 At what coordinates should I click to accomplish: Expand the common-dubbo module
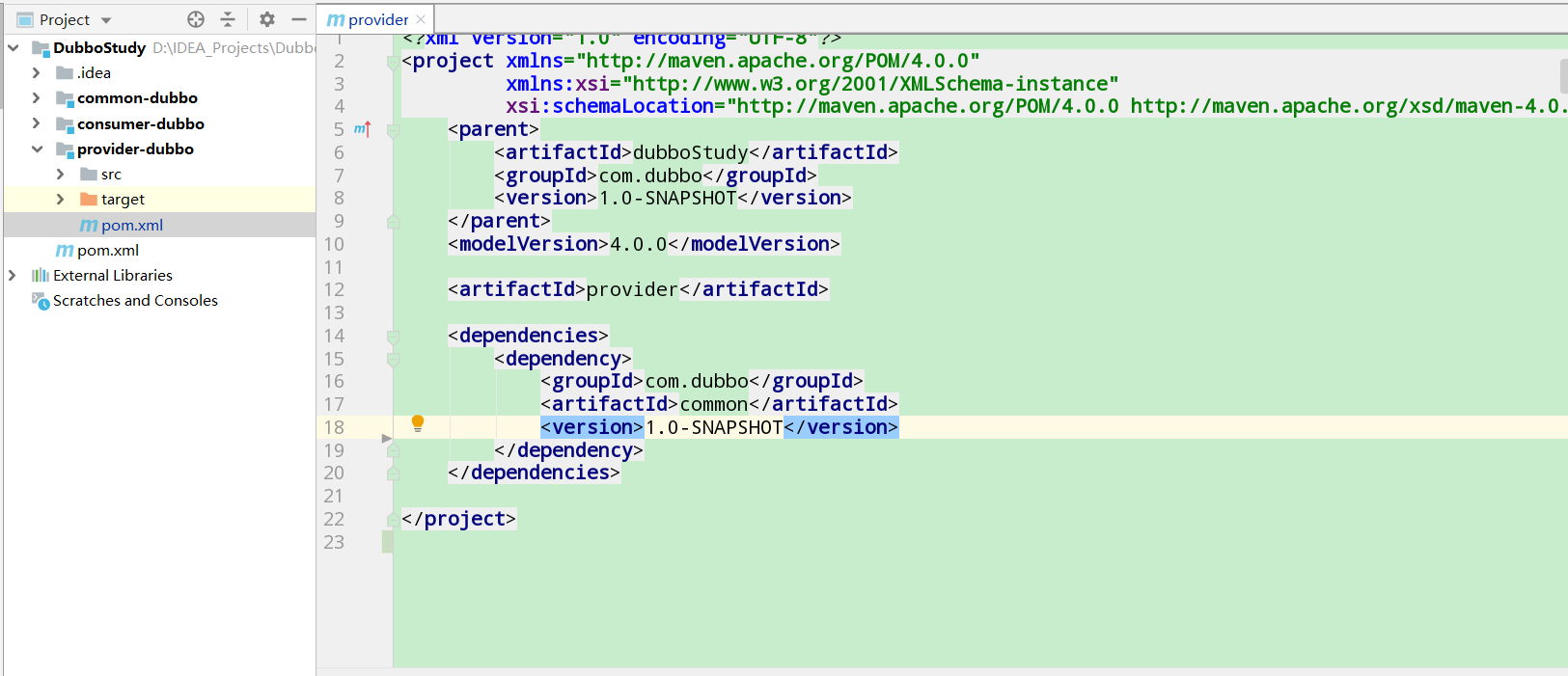37,97
